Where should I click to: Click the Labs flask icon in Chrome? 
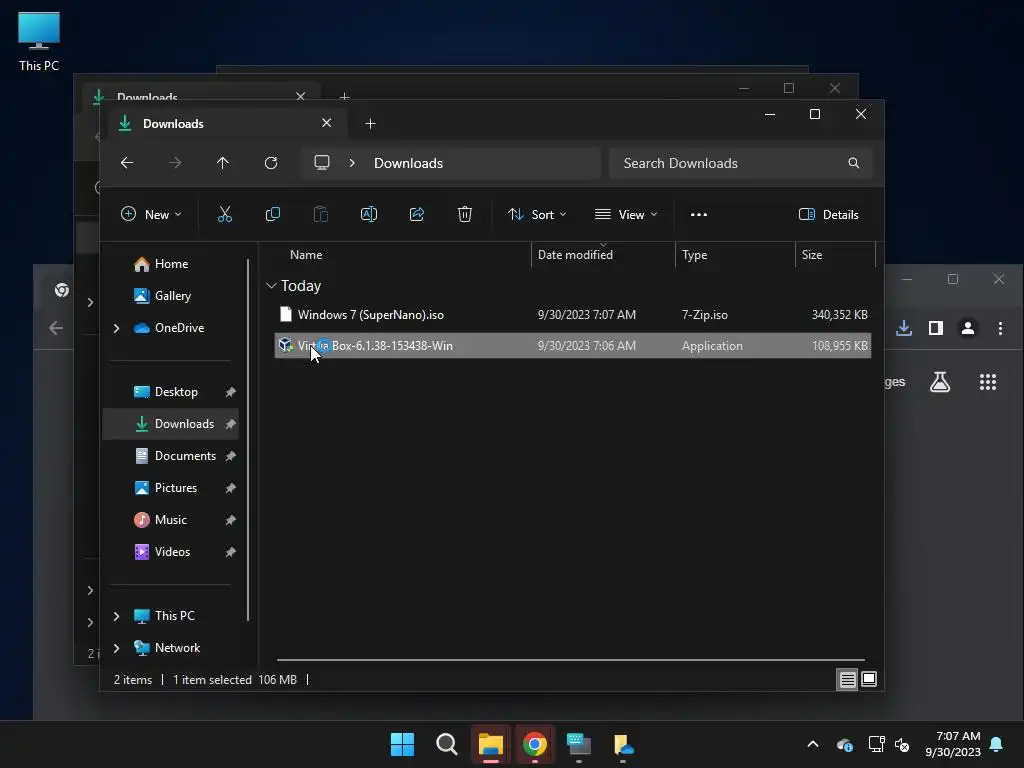(x=940, y=382)
